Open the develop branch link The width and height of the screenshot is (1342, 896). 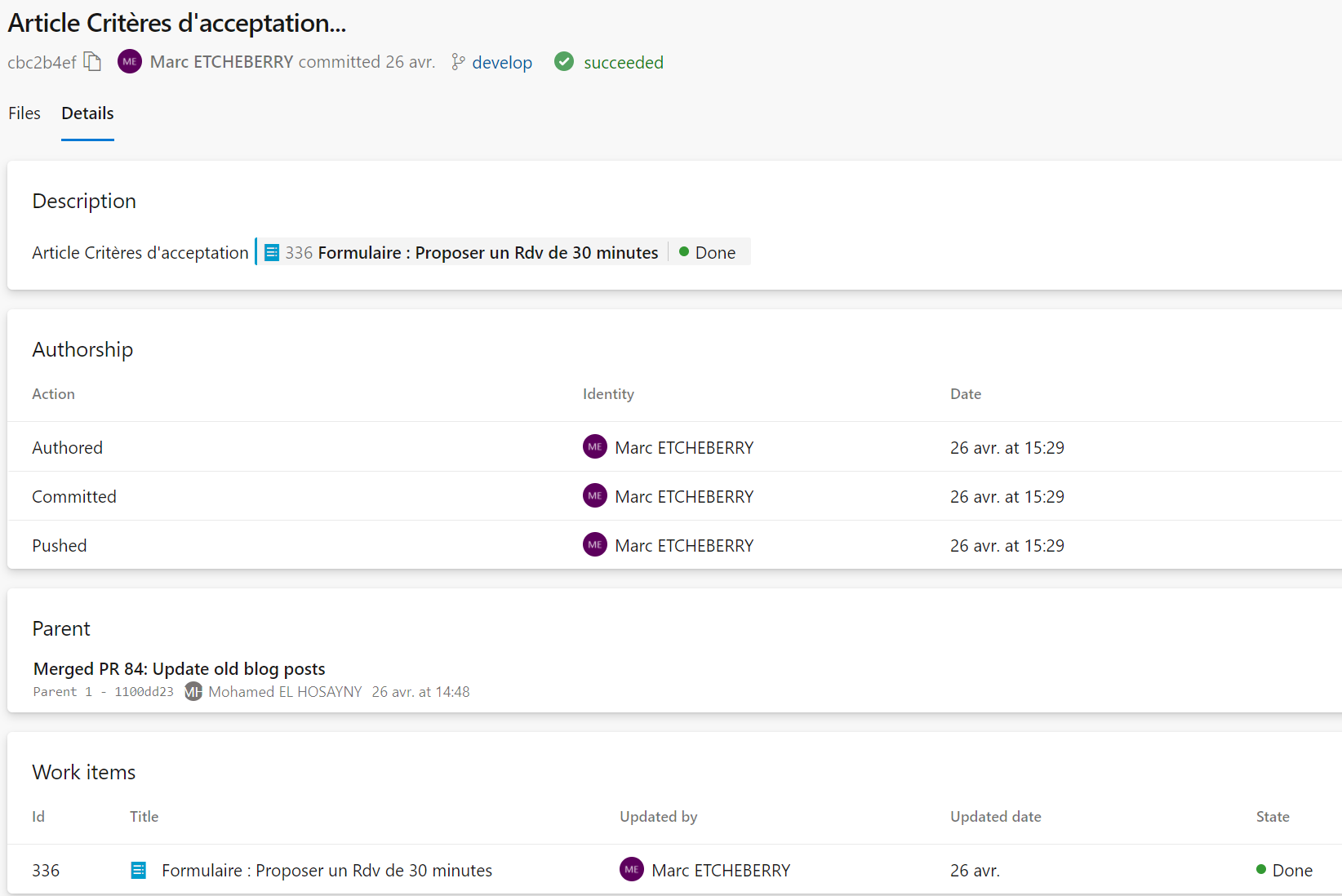point(502,63)
